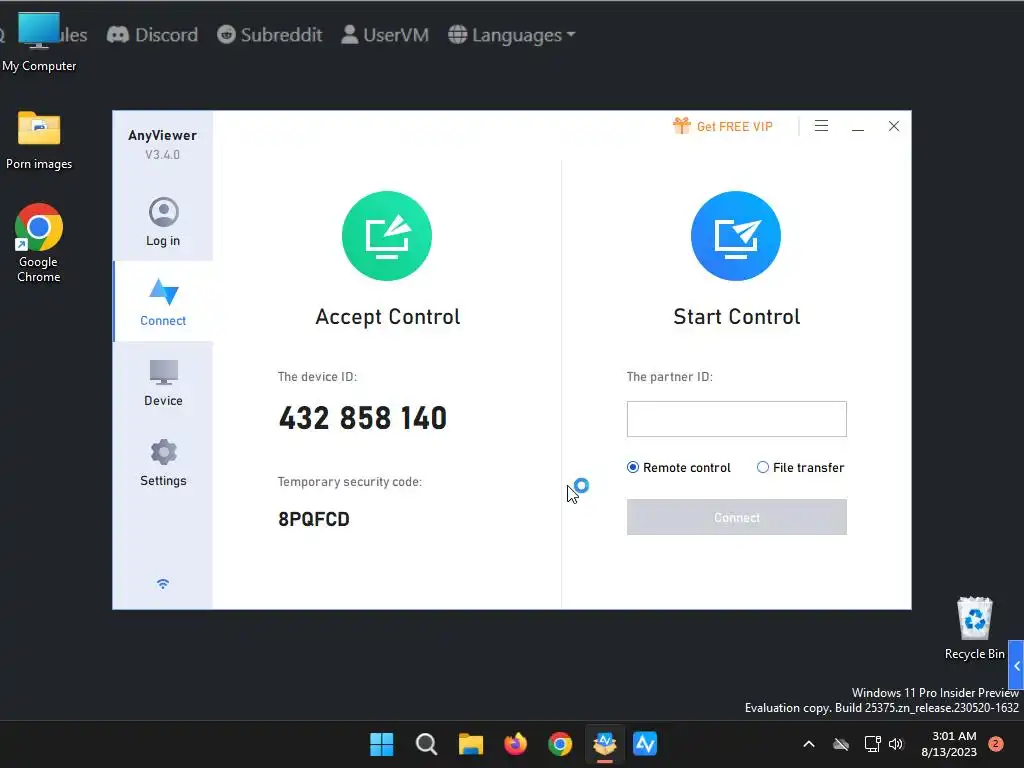Open the clock showing 3:01 AM

950,744
